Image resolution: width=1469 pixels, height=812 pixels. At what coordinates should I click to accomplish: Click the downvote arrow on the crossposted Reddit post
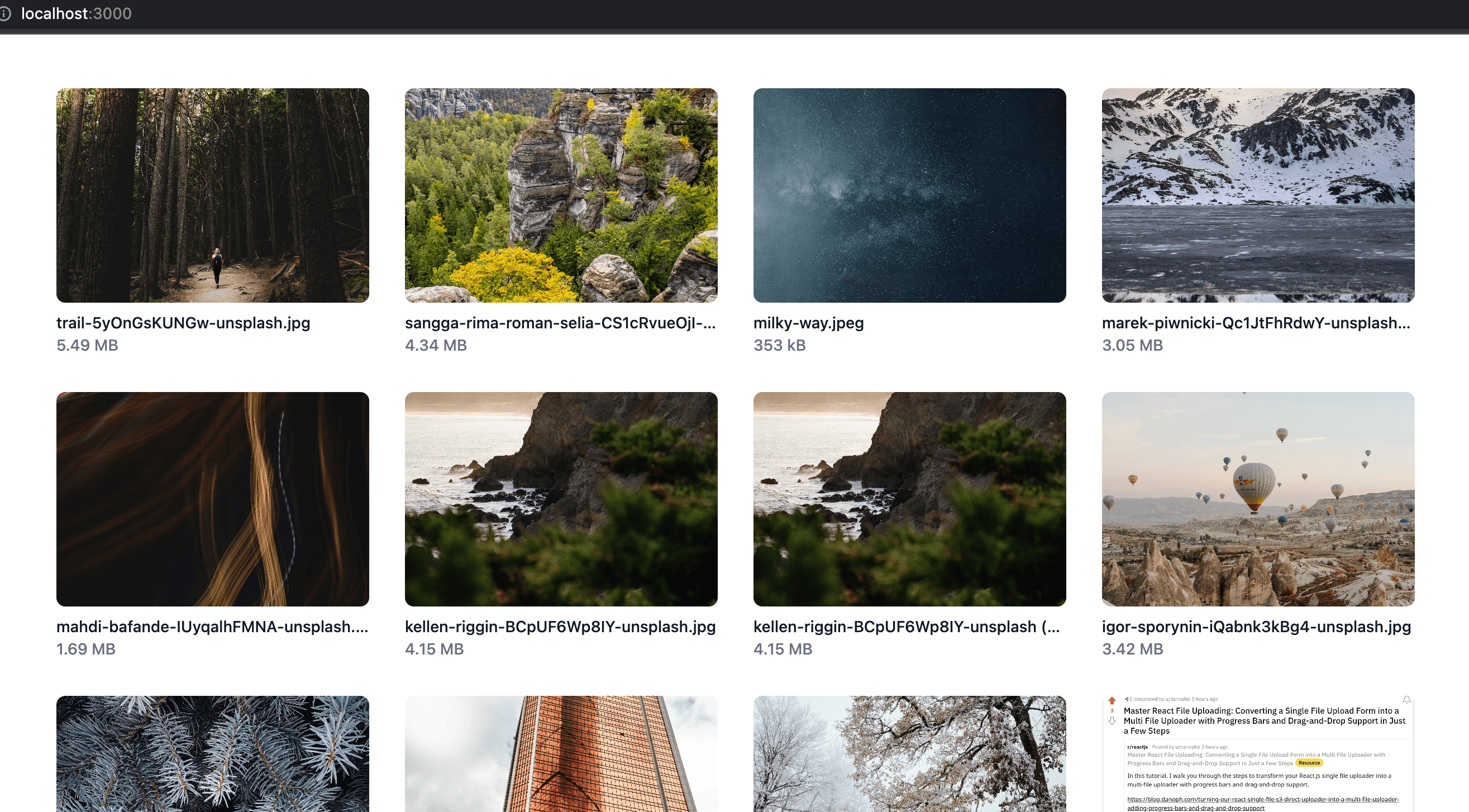[x=1113, y=720]
